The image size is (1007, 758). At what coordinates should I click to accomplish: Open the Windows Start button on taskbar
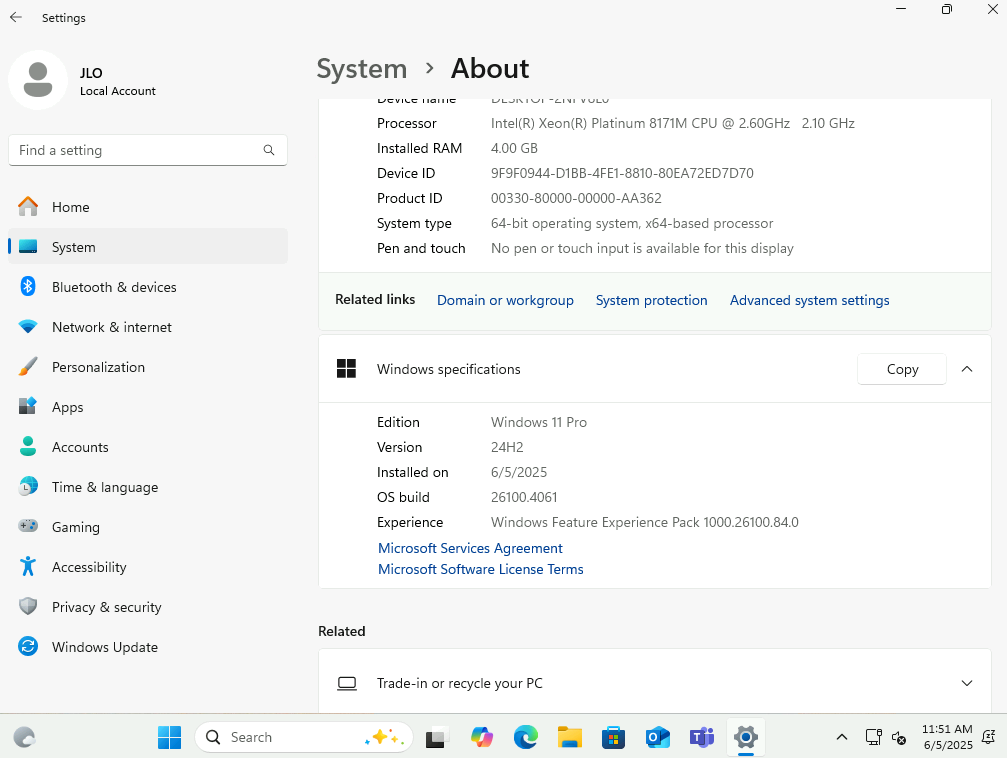coord(170,737)
